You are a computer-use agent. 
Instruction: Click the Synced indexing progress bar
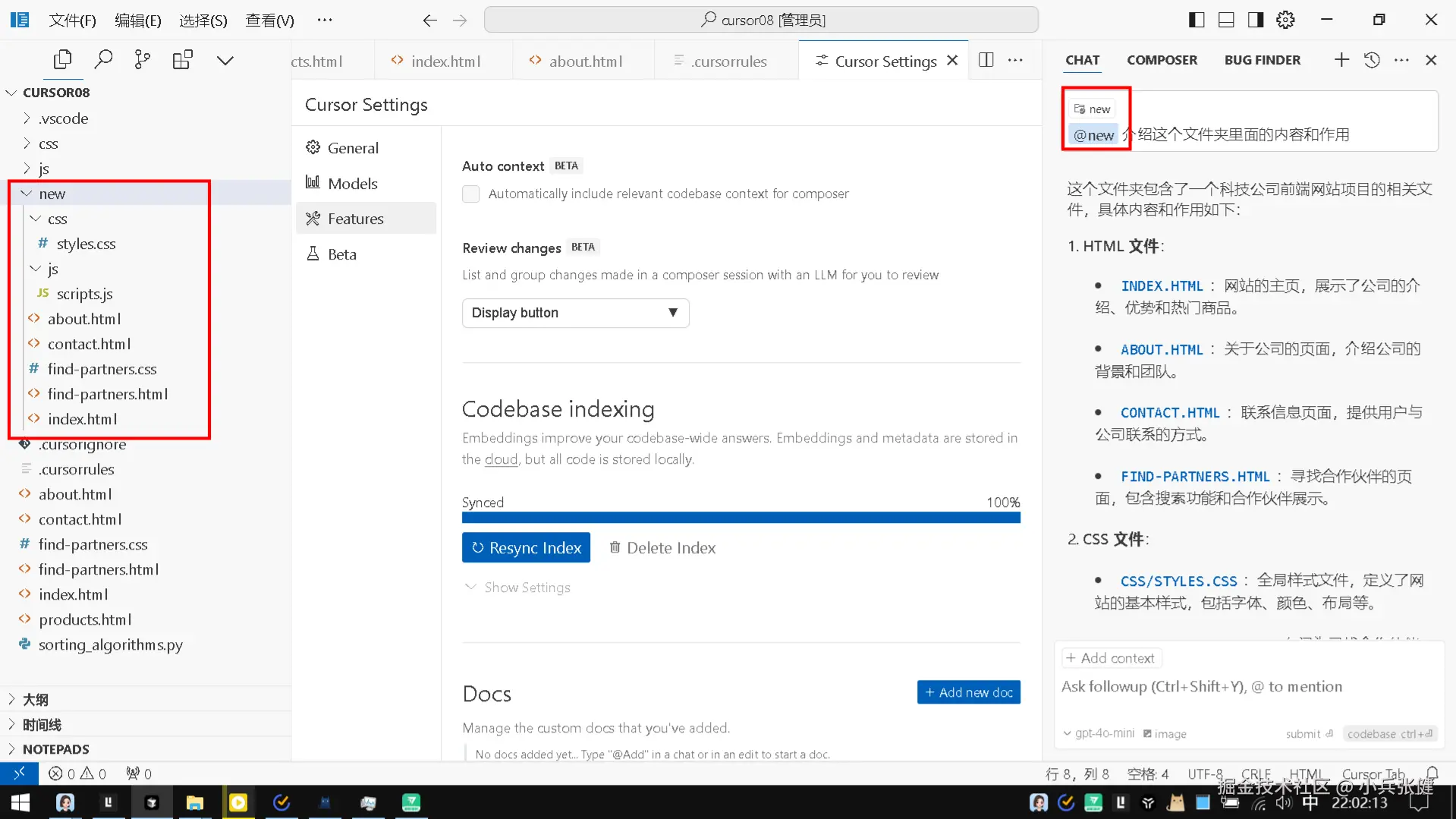pos(741,518)
